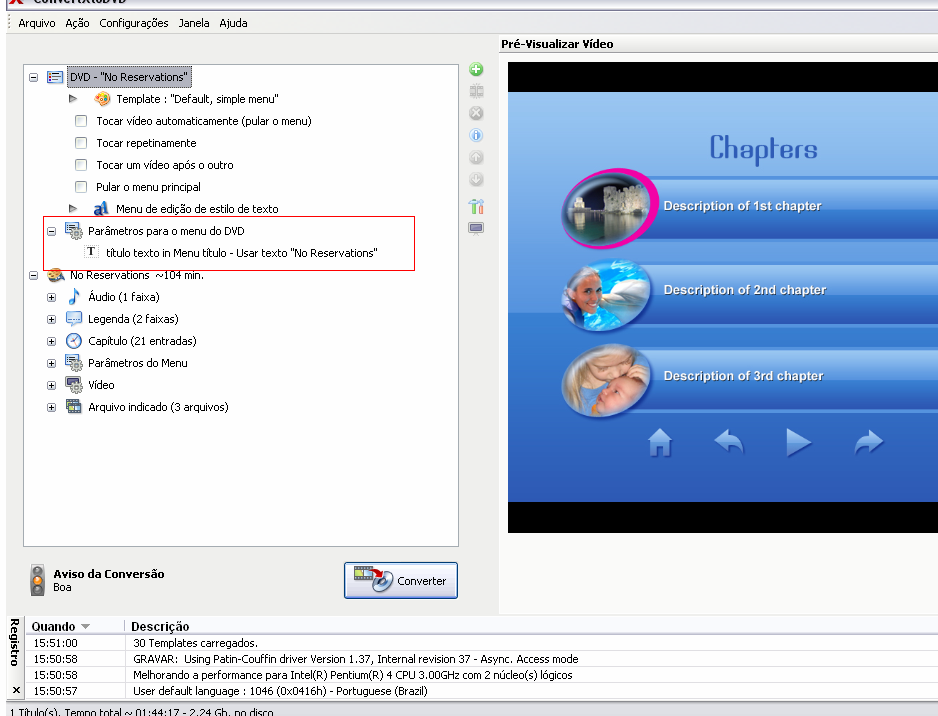The height and width of the screenshot is (716, 938).
Task: Open the Ação menu
Action: point(77,23)
